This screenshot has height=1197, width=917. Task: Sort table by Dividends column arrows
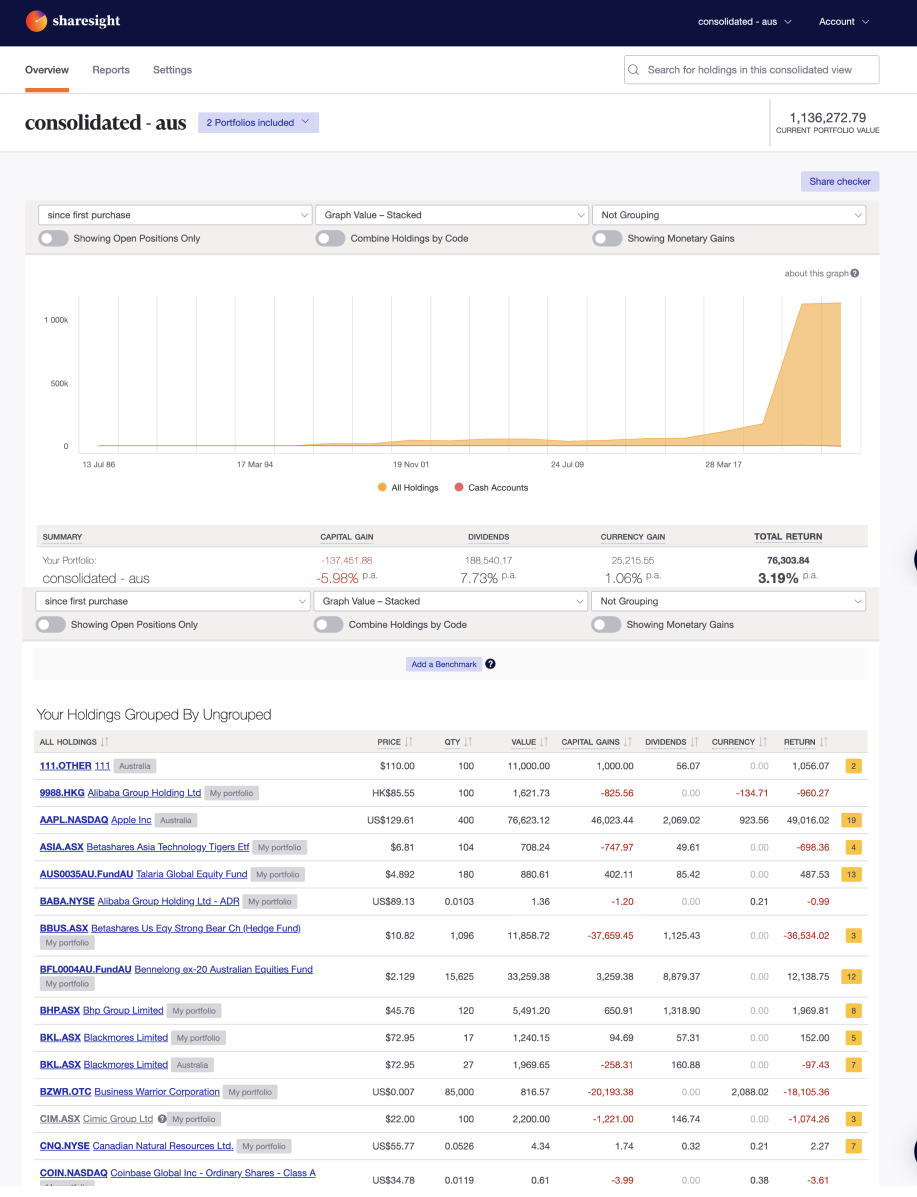click(694, 742)
